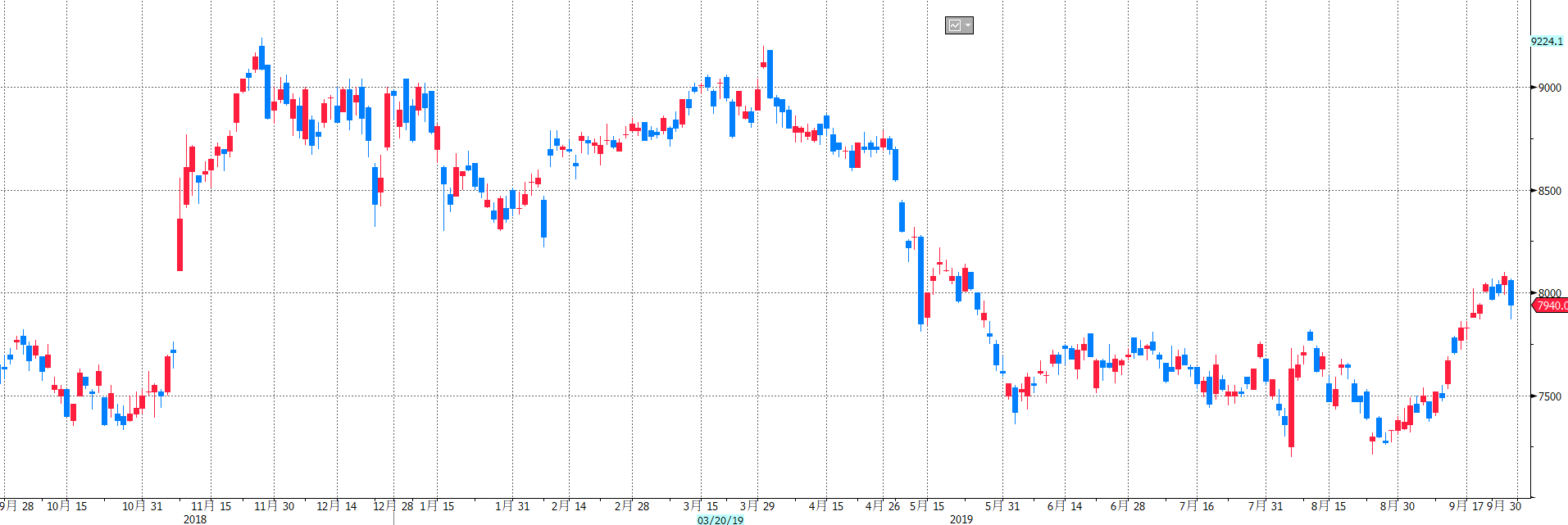
Task: Select the 7月 16 date on axis
Action: pyautogui.click(x=1197, y=506)
